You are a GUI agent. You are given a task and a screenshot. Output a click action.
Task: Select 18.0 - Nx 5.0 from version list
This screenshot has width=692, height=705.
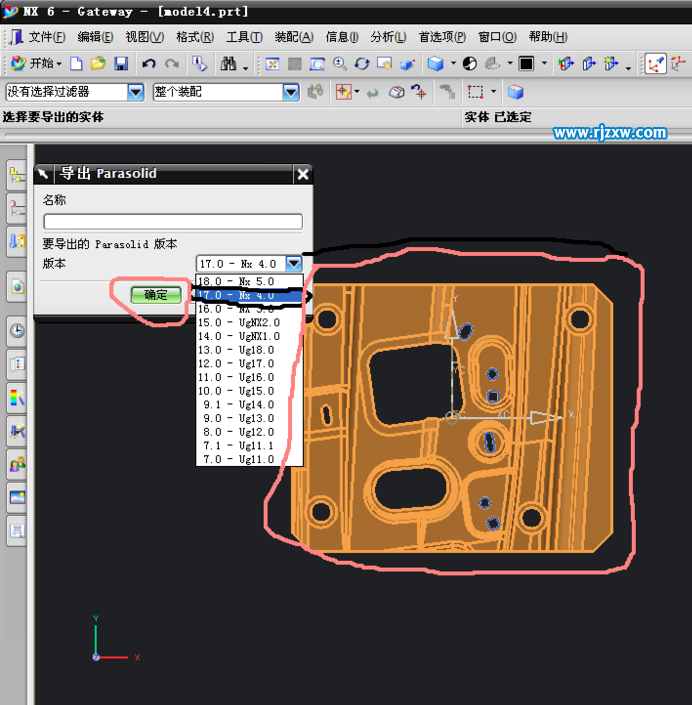coord(237,282)
